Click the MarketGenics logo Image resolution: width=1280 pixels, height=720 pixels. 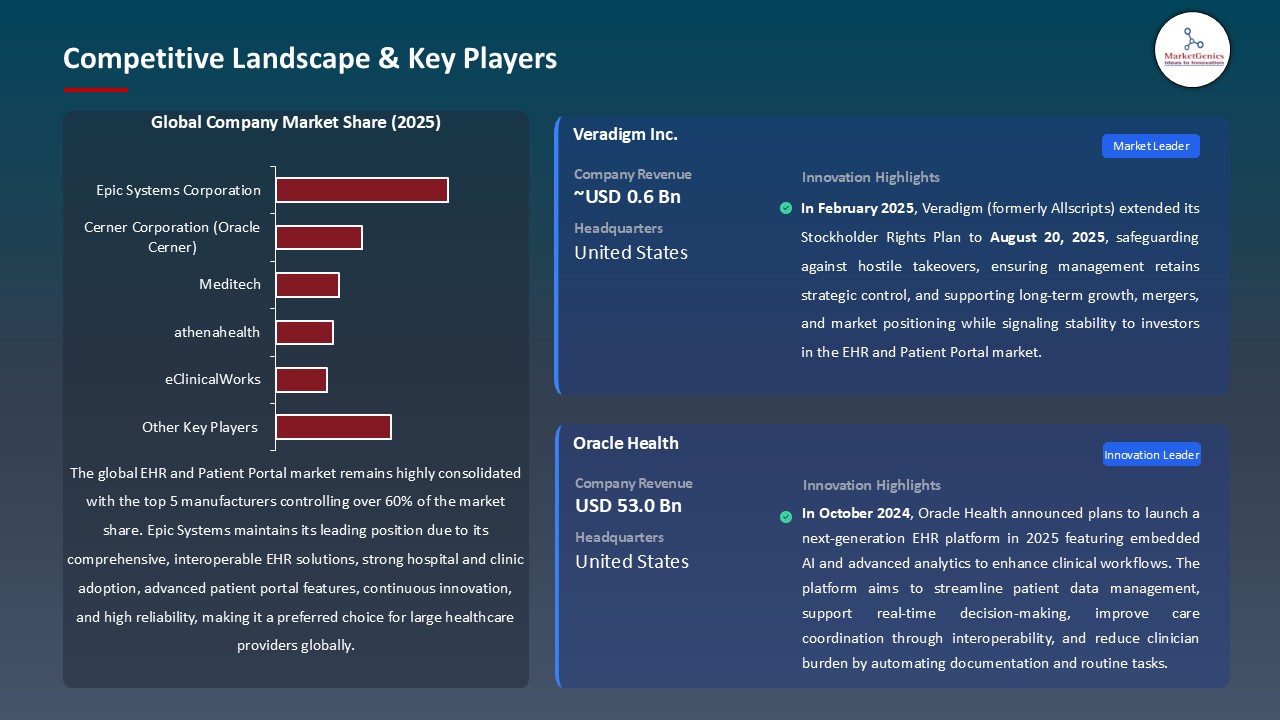[1192, 49]
